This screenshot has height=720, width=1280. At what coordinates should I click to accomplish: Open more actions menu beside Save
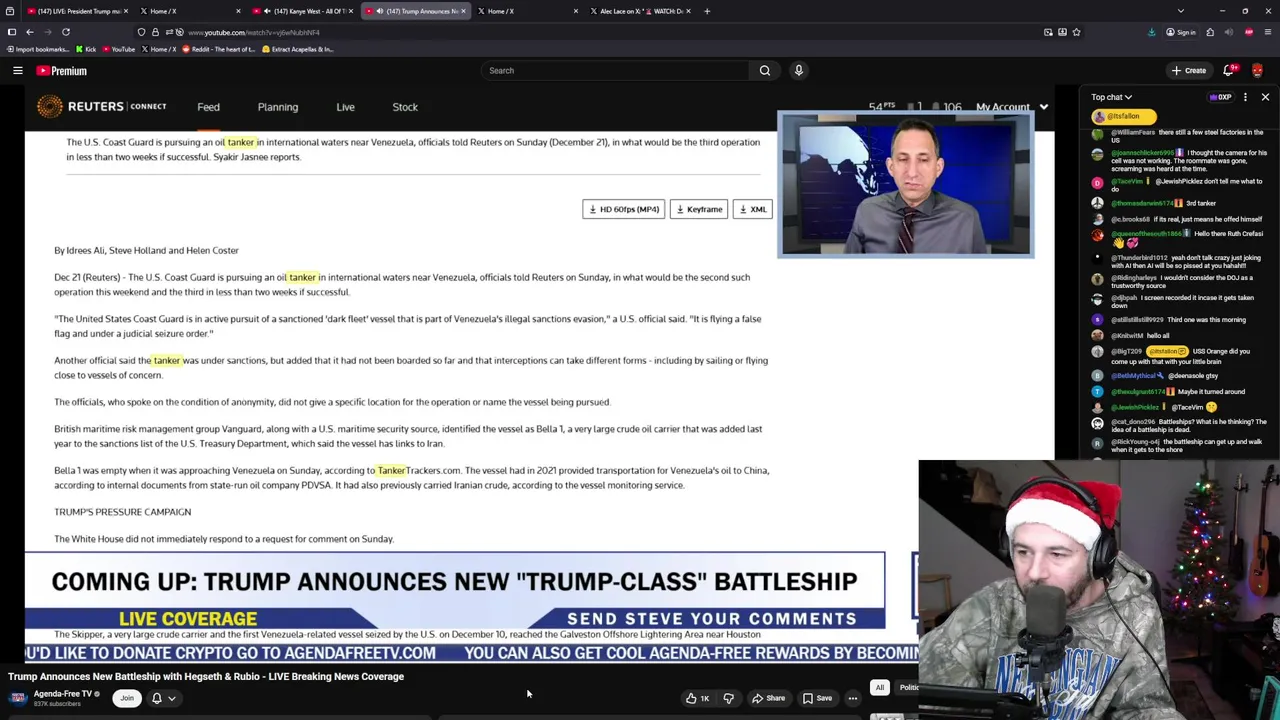click(x=852, y=698)
